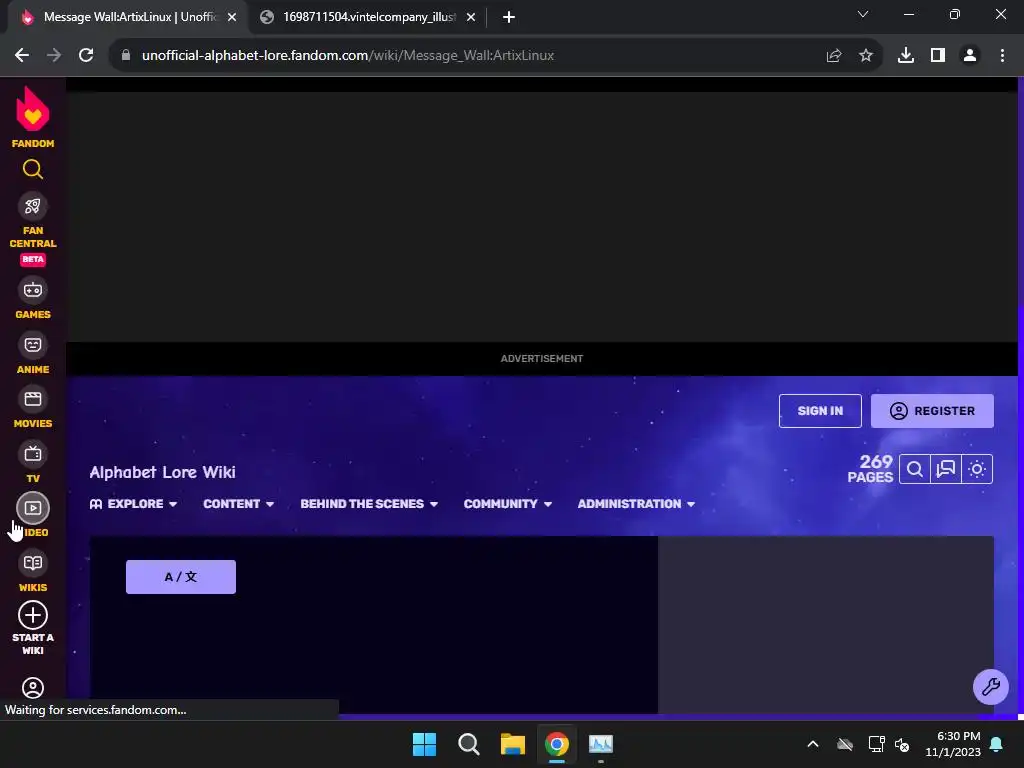The width and height of the screenshot is (1024, 768).
Task: Open the wiki Discuss speech-bubble icon
Action: point(946,469)
